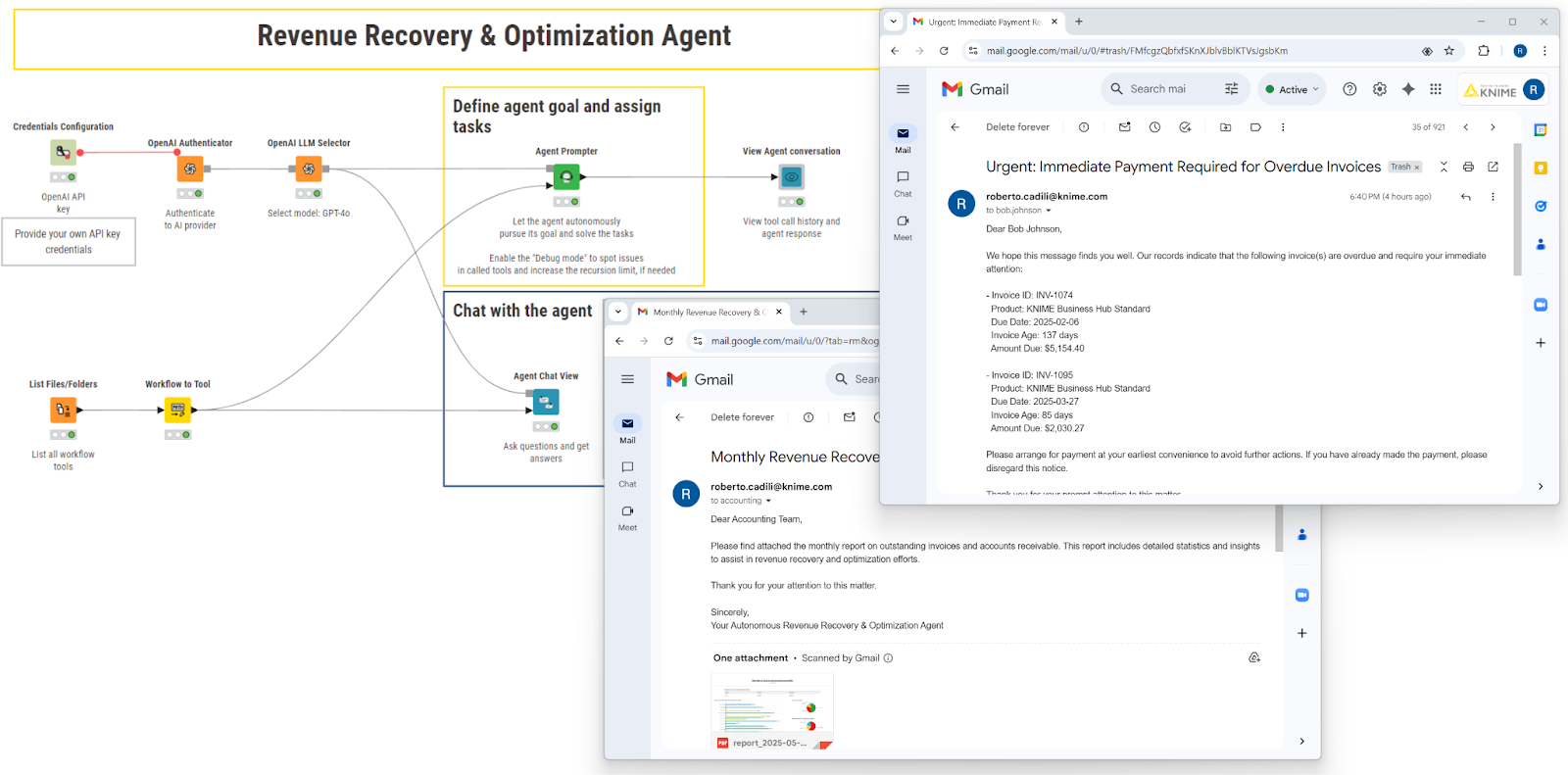Click Delete forever in Urgent email window
The image size is (1568, 775).
pos(1017,127)
